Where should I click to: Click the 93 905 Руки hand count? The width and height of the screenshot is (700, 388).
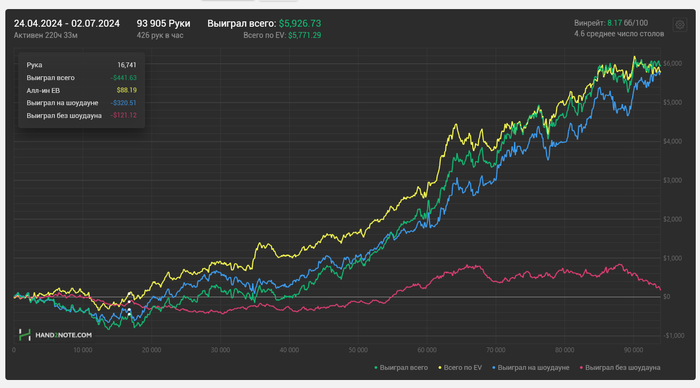tap(163, 24)
